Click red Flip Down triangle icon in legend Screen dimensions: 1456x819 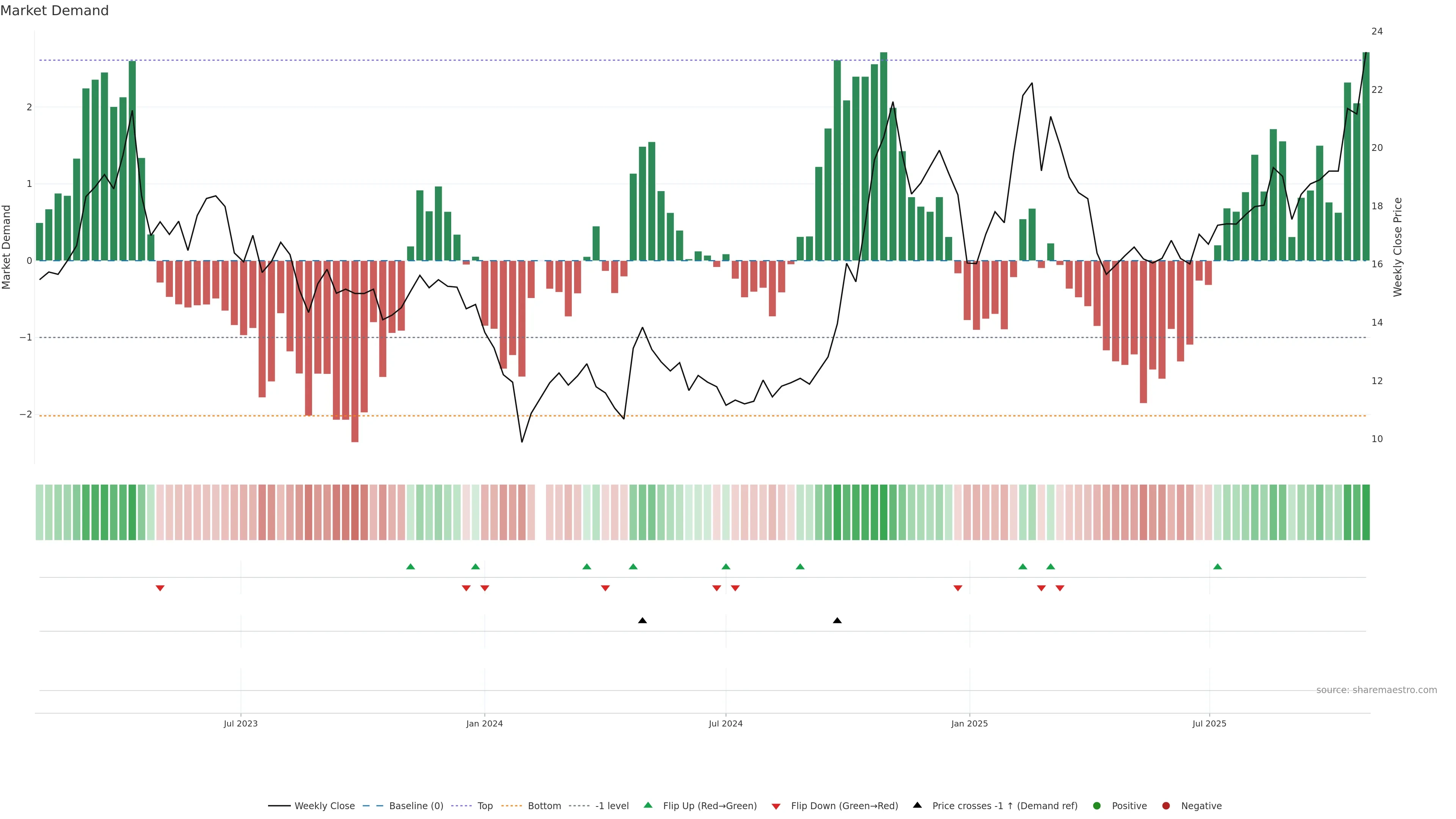click(776, 806)
